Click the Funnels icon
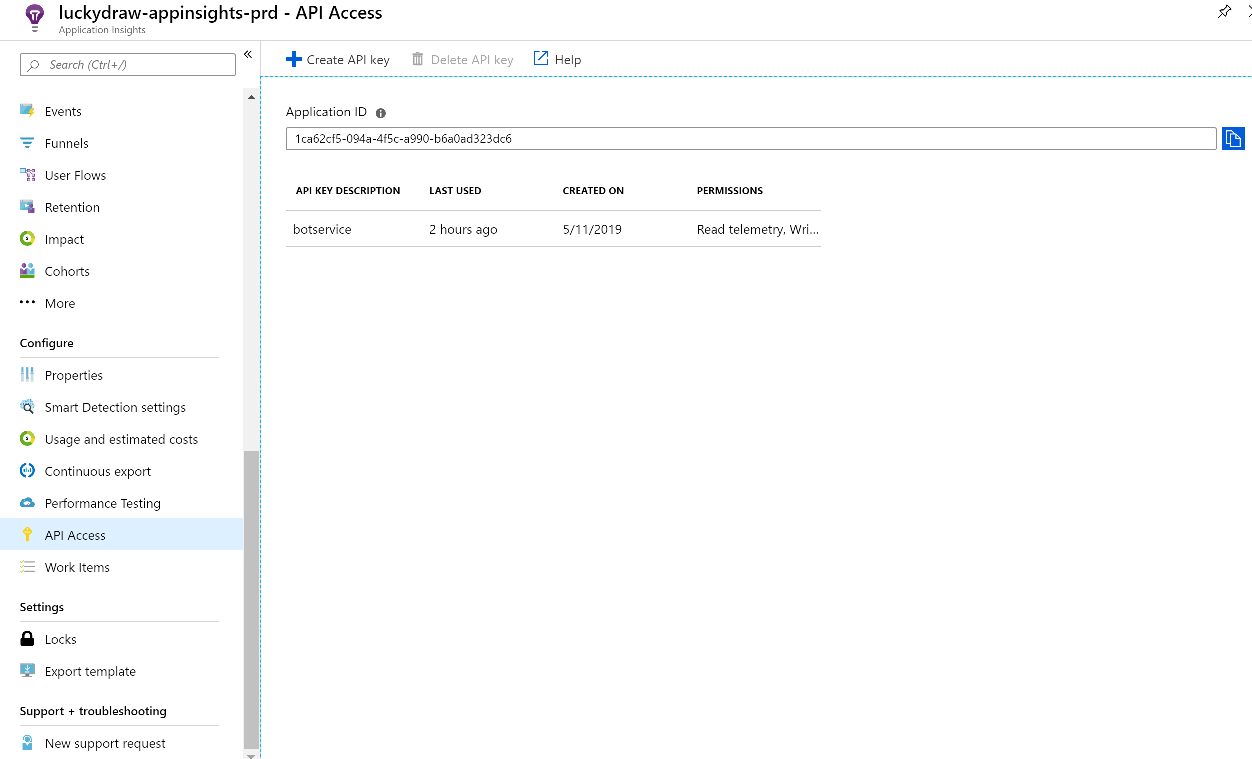Image resolution: width=1252 pixels, height=759 pixels. point(28,143)
